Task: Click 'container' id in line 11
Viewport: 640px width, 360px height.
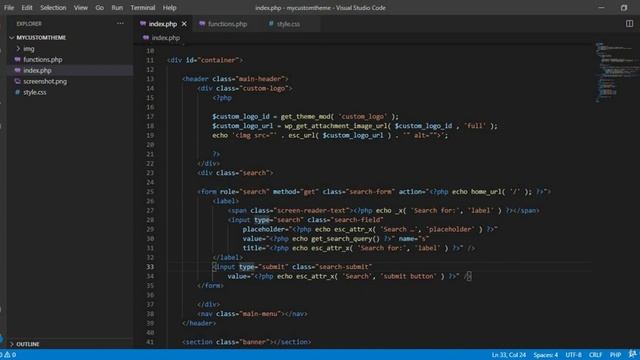Action: [x=218, y=60]
